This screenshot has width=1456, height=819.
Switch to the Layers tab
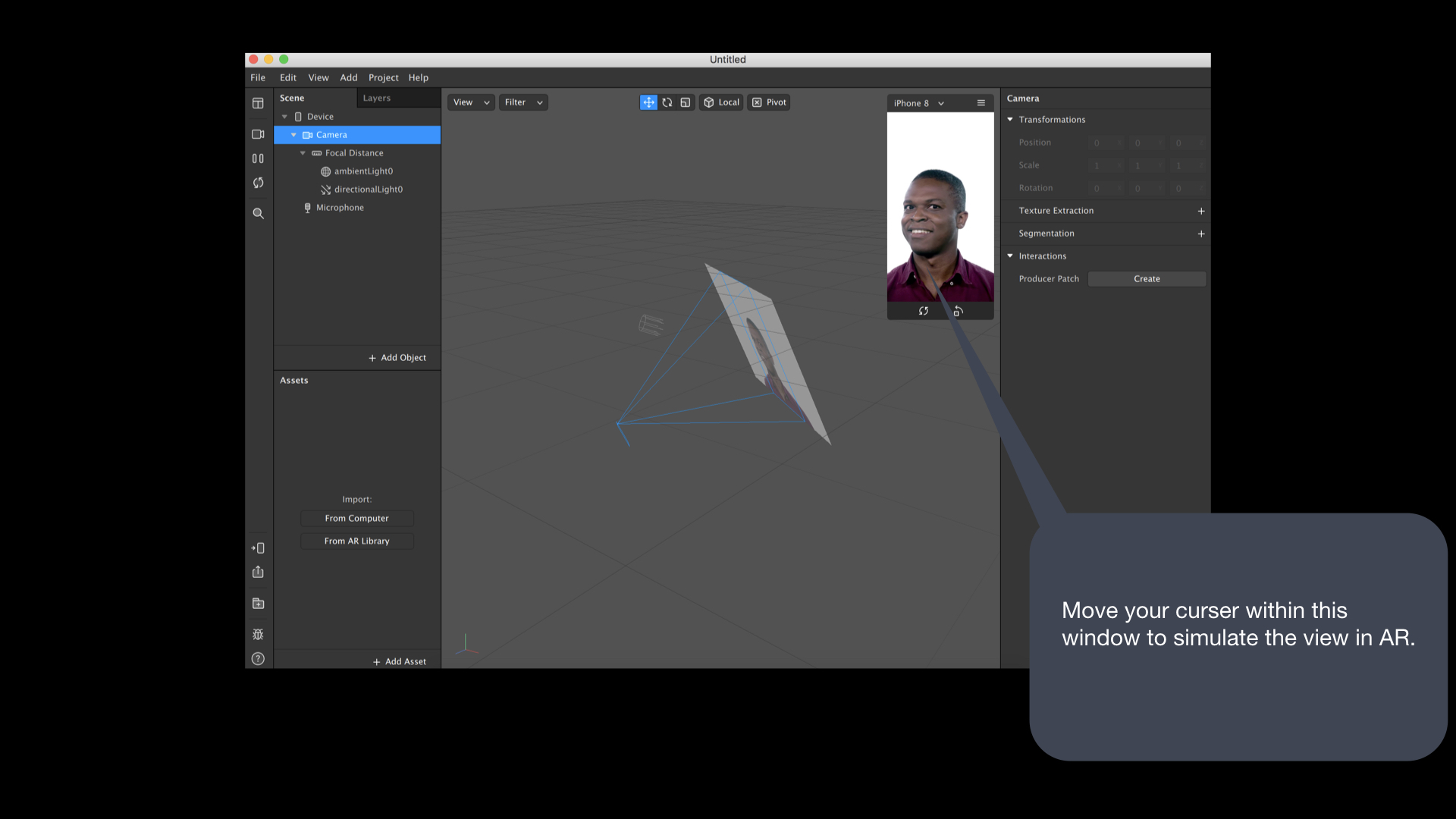click(x=377, y=98)
